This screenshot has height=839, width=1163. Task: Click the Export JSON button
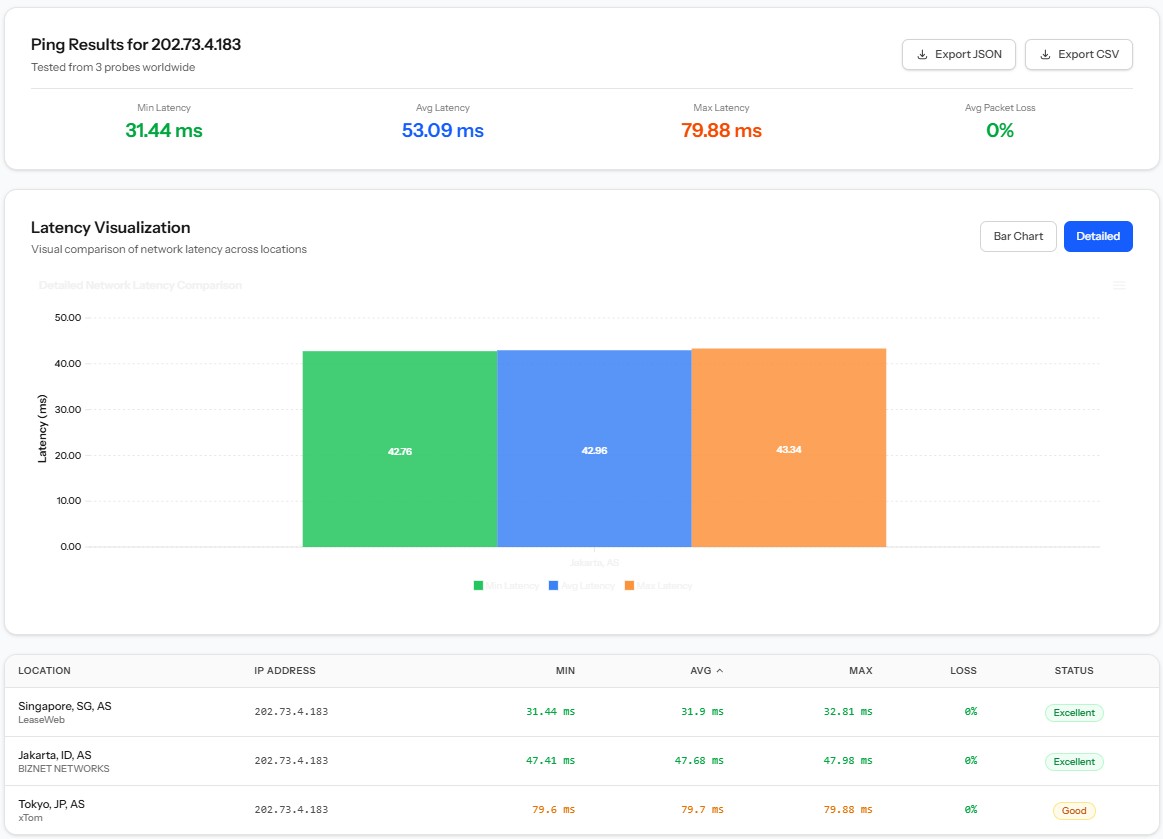tap(958, 55)
